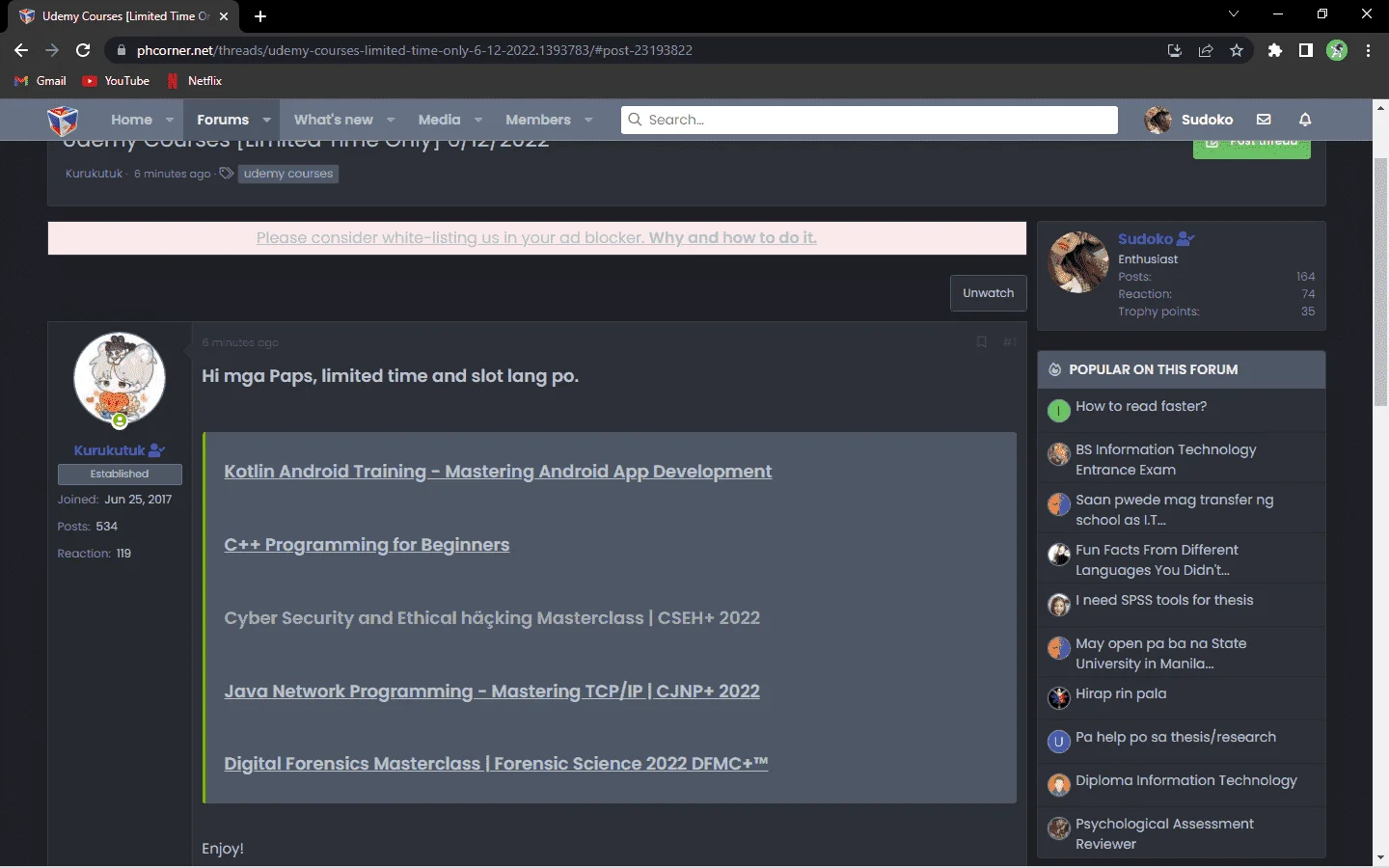
Task: Open Netflix bookmark
Action: pos(194,81)
